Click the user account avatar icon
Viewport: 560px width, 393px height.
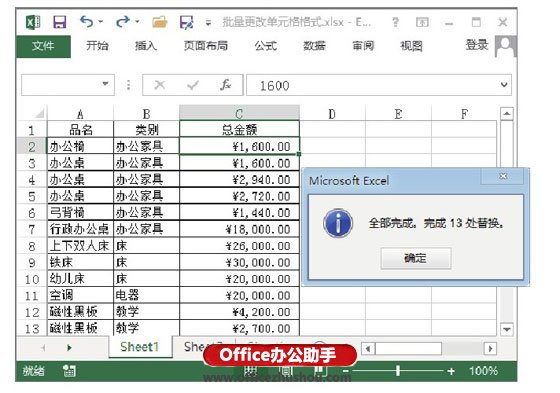[x=506, y=46]
